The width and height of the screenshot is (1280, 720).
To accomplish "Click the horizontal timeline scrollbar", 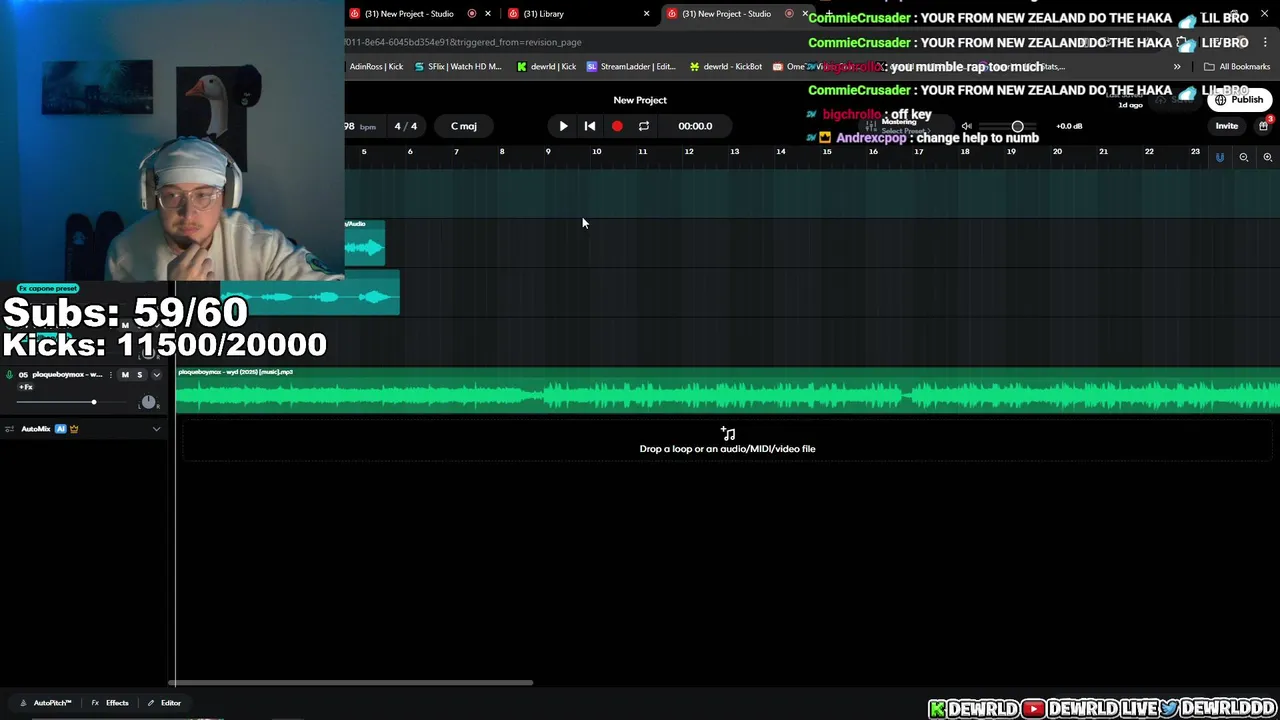I will tap(352, 683).
